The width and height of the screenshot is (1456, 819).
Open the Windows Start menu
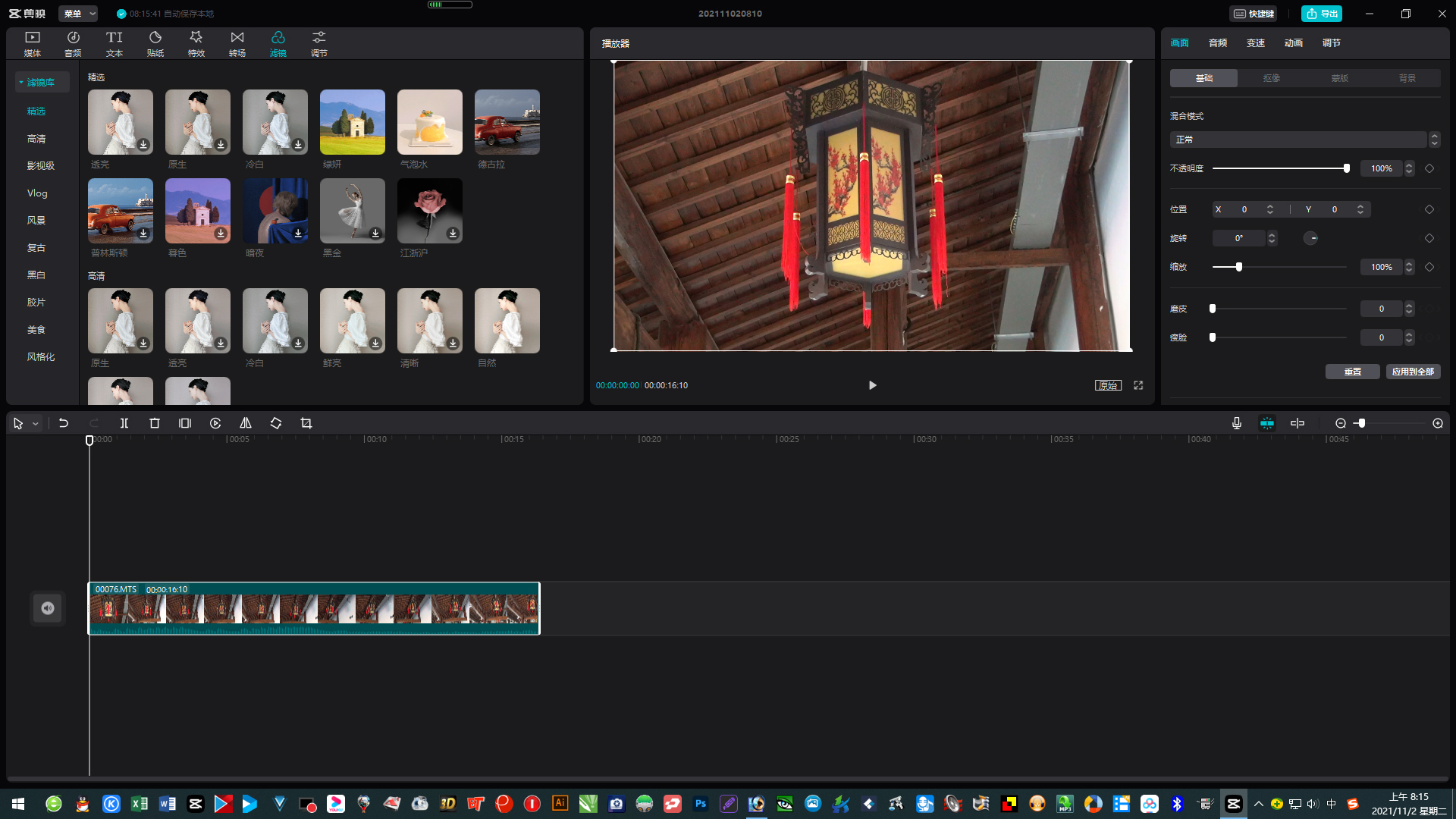(18, 804)
